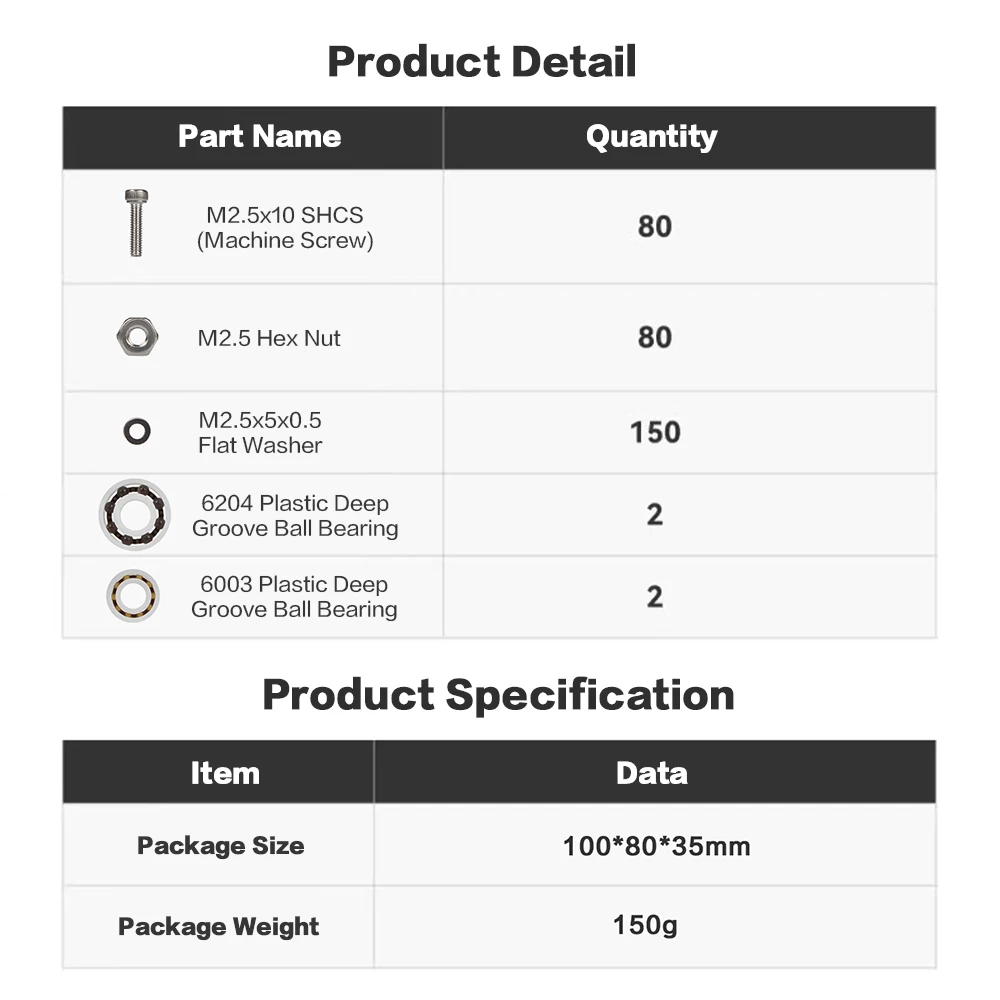Click the machine screw icon

[136, 223]
